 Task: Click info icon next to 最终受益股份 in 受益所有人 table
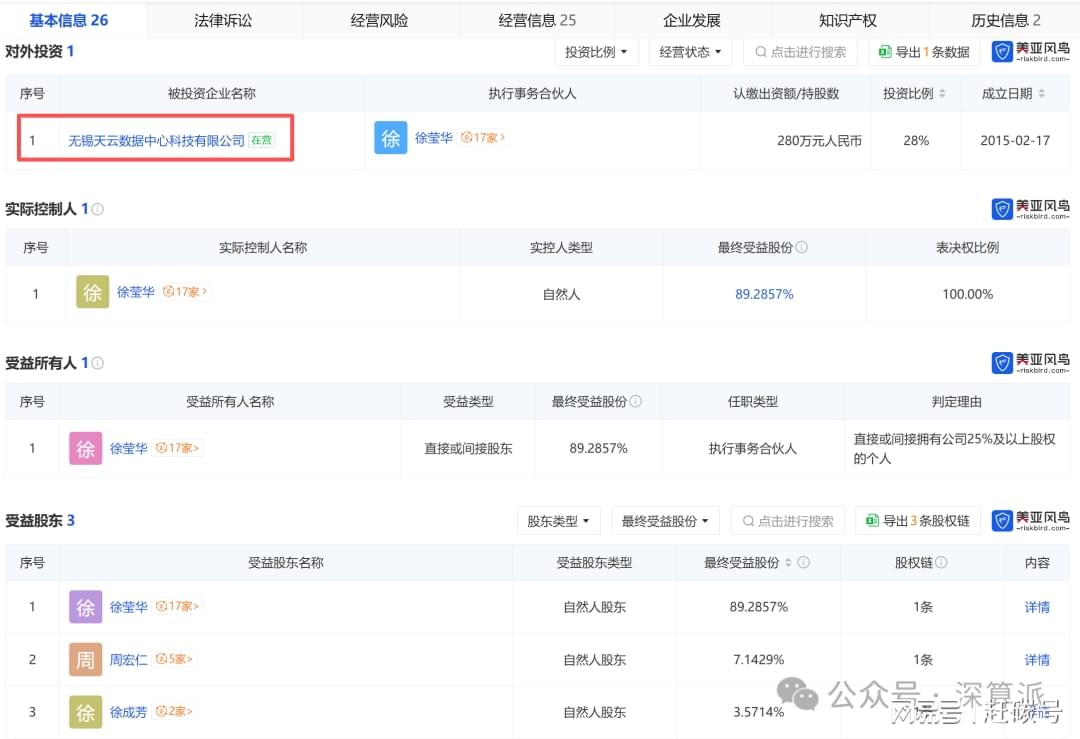point(635,402)
